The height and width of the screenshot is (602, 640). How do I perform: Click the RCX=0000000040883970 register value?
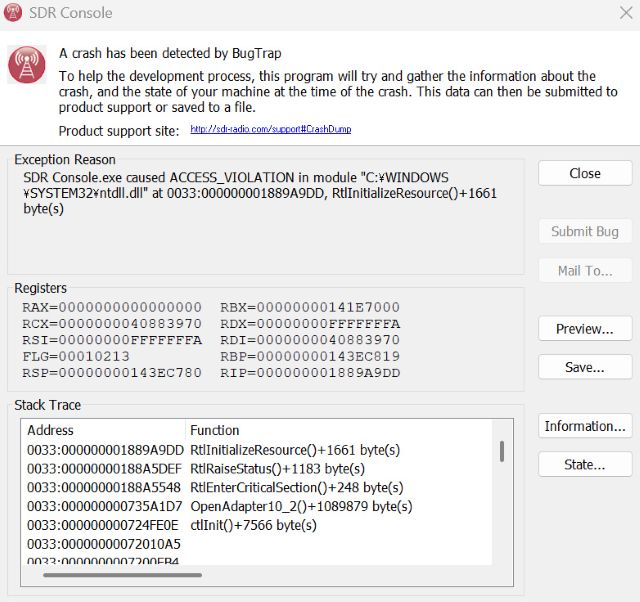point(112,324)
